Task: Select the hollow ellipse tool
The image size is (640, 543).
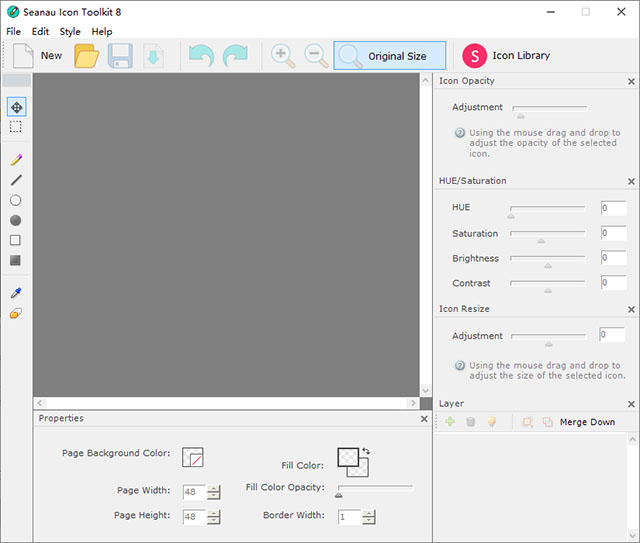Action: (x=16, y=200)
